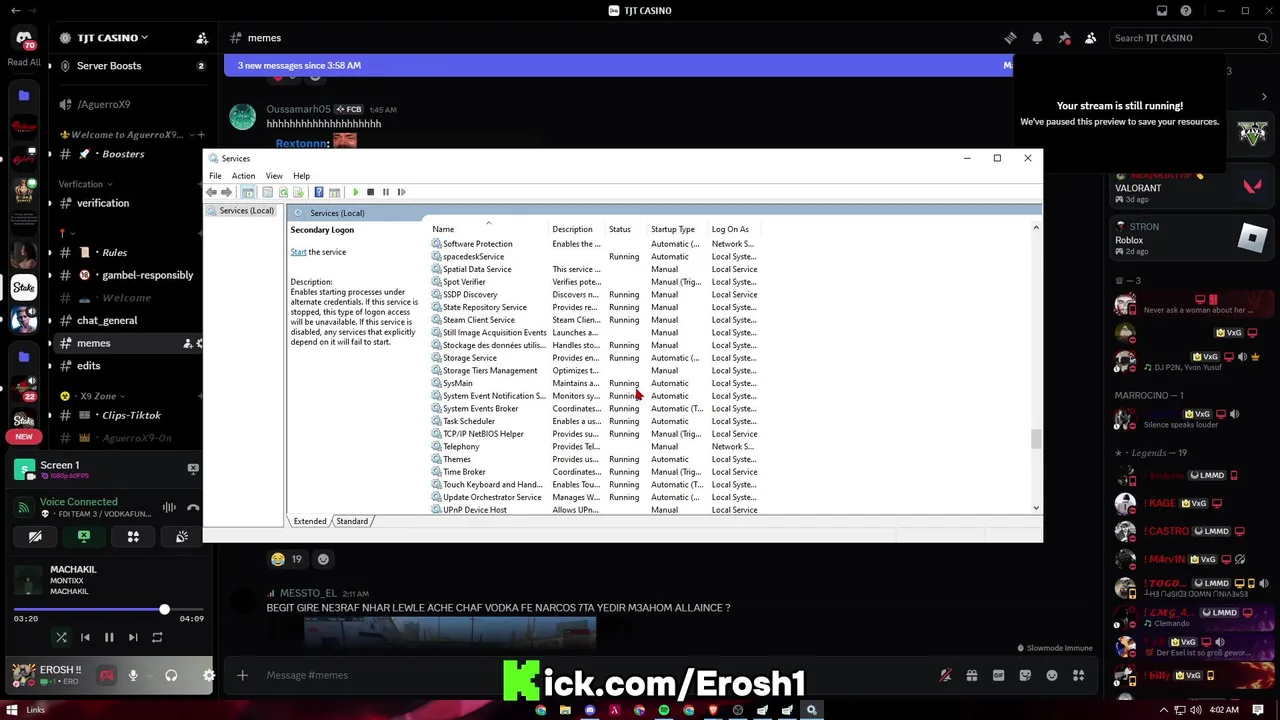This screenshot has height=720, width=1280.
Task: Click the blue Help icon in Services toolbar
Action: click(319, 192)
